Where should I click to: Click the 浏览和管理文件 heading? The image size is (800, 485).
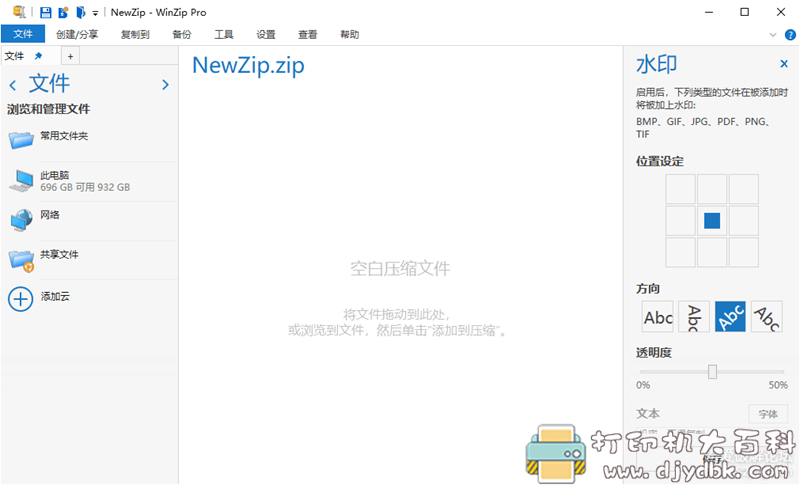point(48,109)
